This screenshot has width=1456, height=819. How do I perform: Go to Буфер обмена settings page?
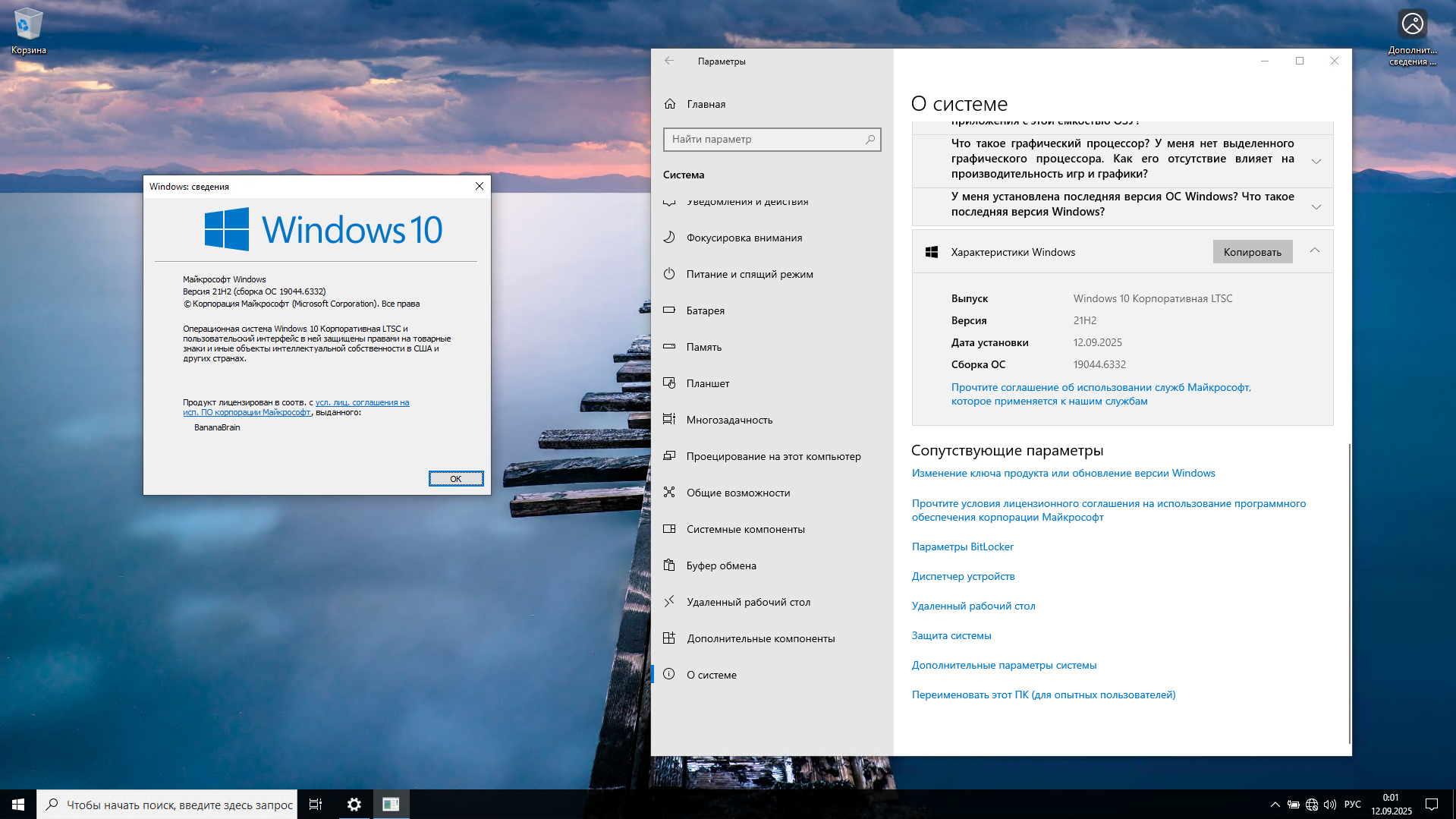772,565
